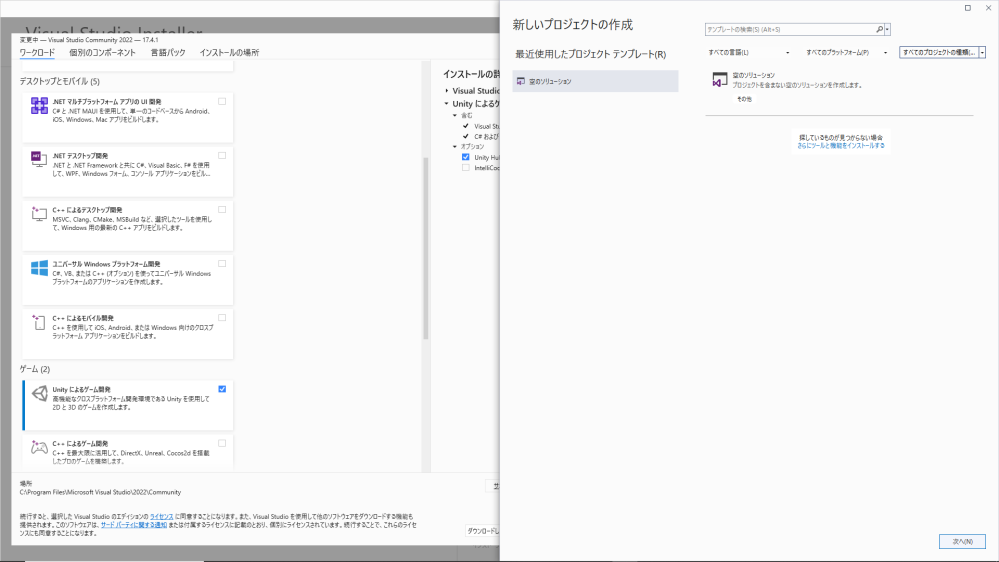
Task: Click the C++ デスクトップ開発 workload icon
Action: (x=40, y=214)
